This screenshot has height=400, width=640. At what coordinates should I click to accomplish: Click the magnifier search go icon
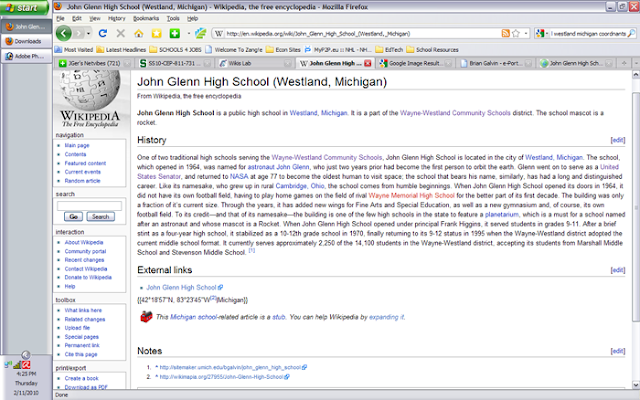point(631,33)
